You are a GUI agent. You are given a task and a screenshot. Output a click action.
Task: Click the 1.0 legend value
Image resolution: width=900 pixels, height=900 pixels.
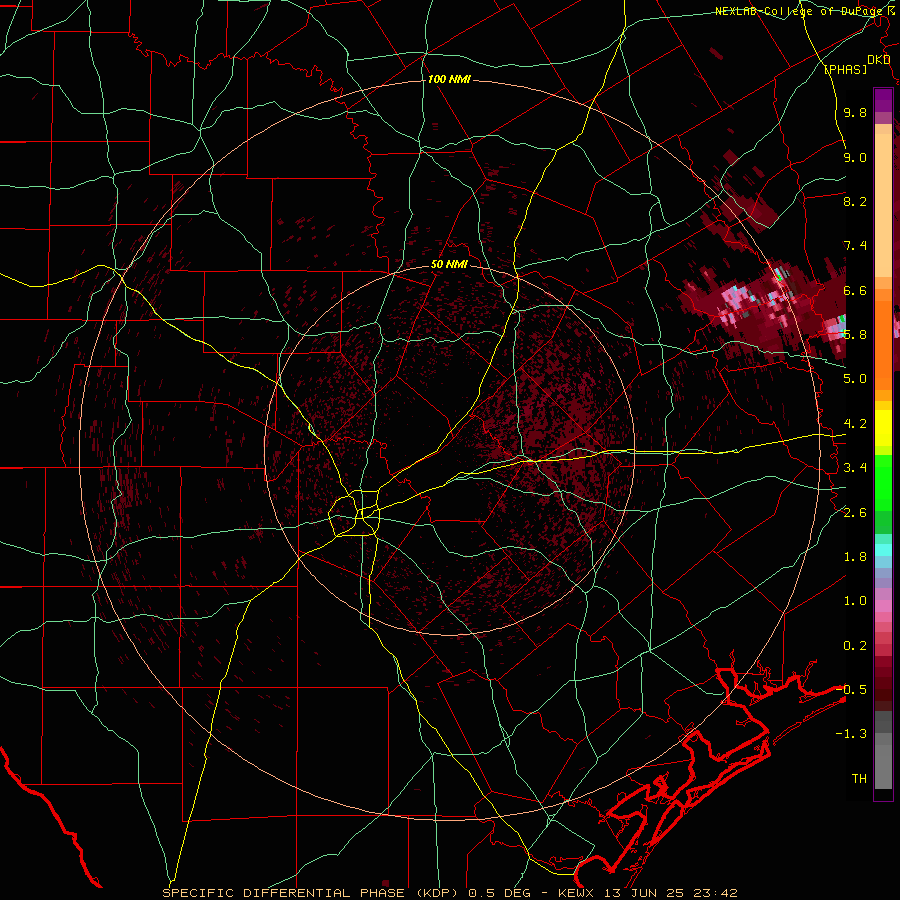855,601
